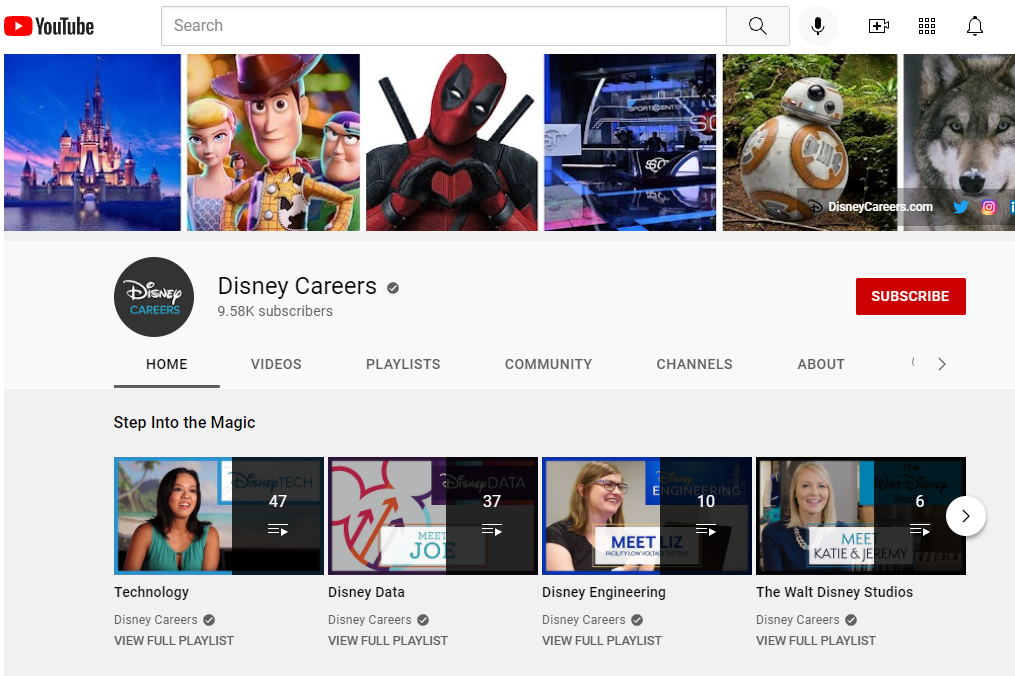
Task: Click the Disney Careers channel title
Action: click(297, 286)
